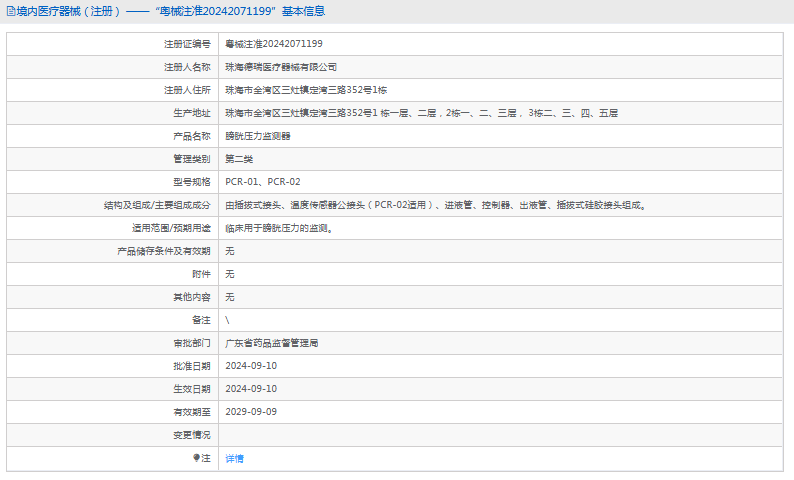Click approval department 广东省药品监督管理局
The height and width of the screenshot is (480, 794).
[x=272, y=343]
